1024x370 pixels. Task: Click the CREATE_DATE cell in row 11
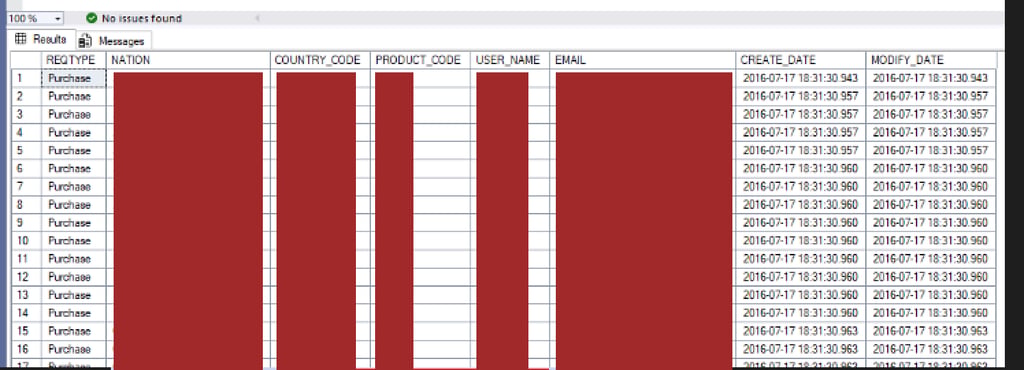click(x=801, y=258)
